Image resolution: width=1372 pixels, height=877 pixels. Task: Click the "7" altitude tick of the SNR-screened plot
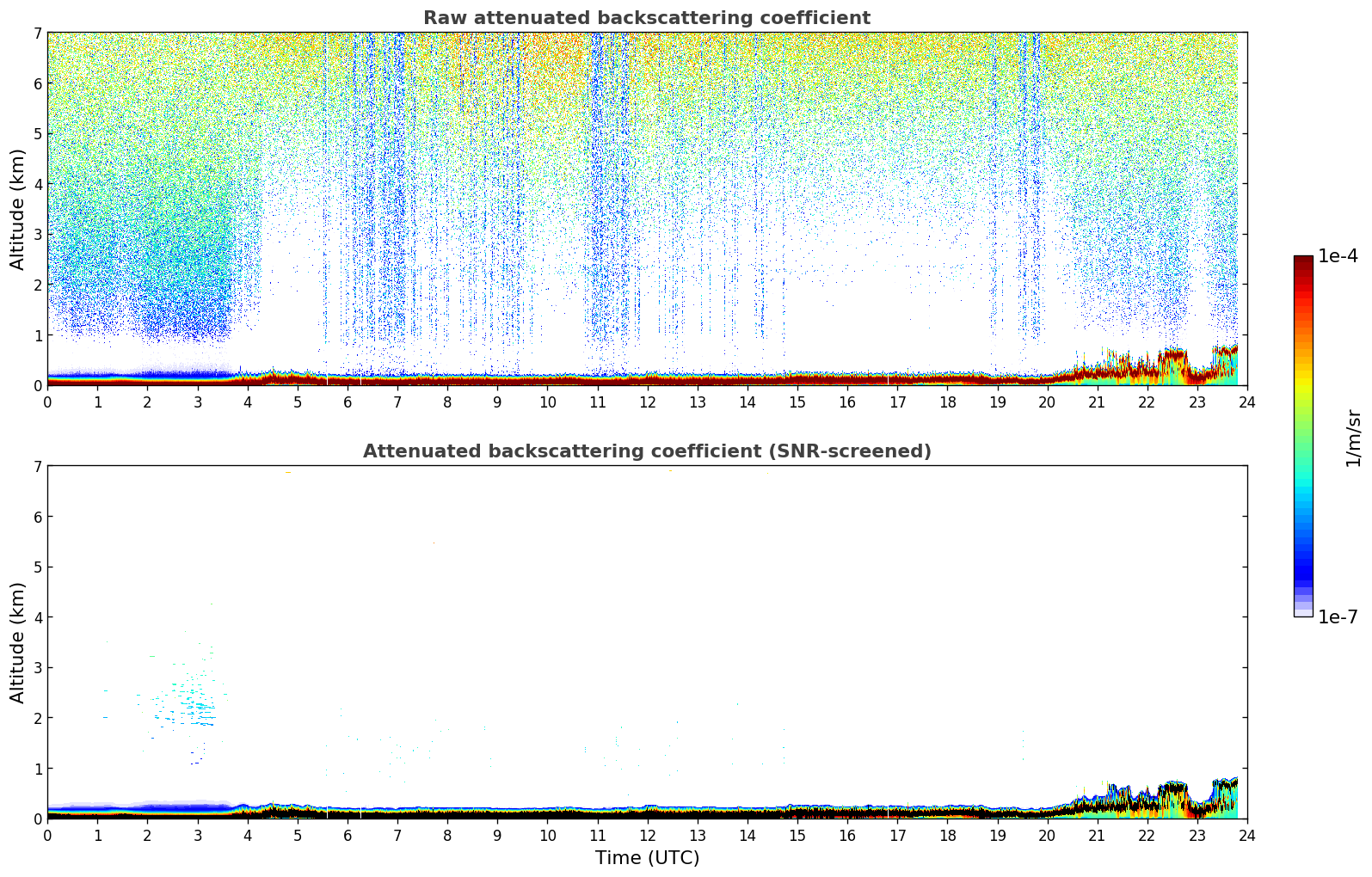tap(37, 466)
